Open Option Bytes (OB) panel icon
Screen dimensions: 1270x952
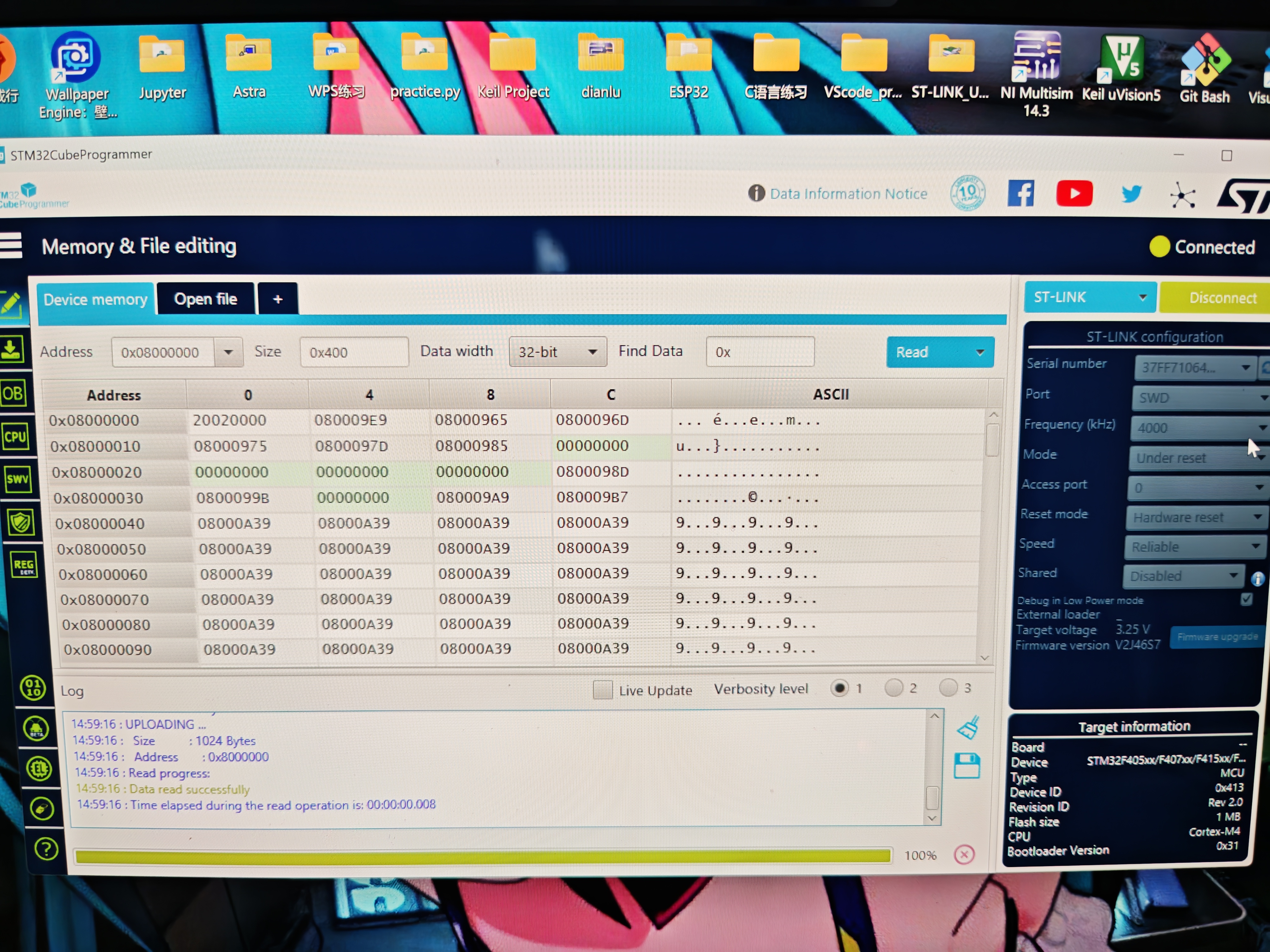[x=13, y=394]
